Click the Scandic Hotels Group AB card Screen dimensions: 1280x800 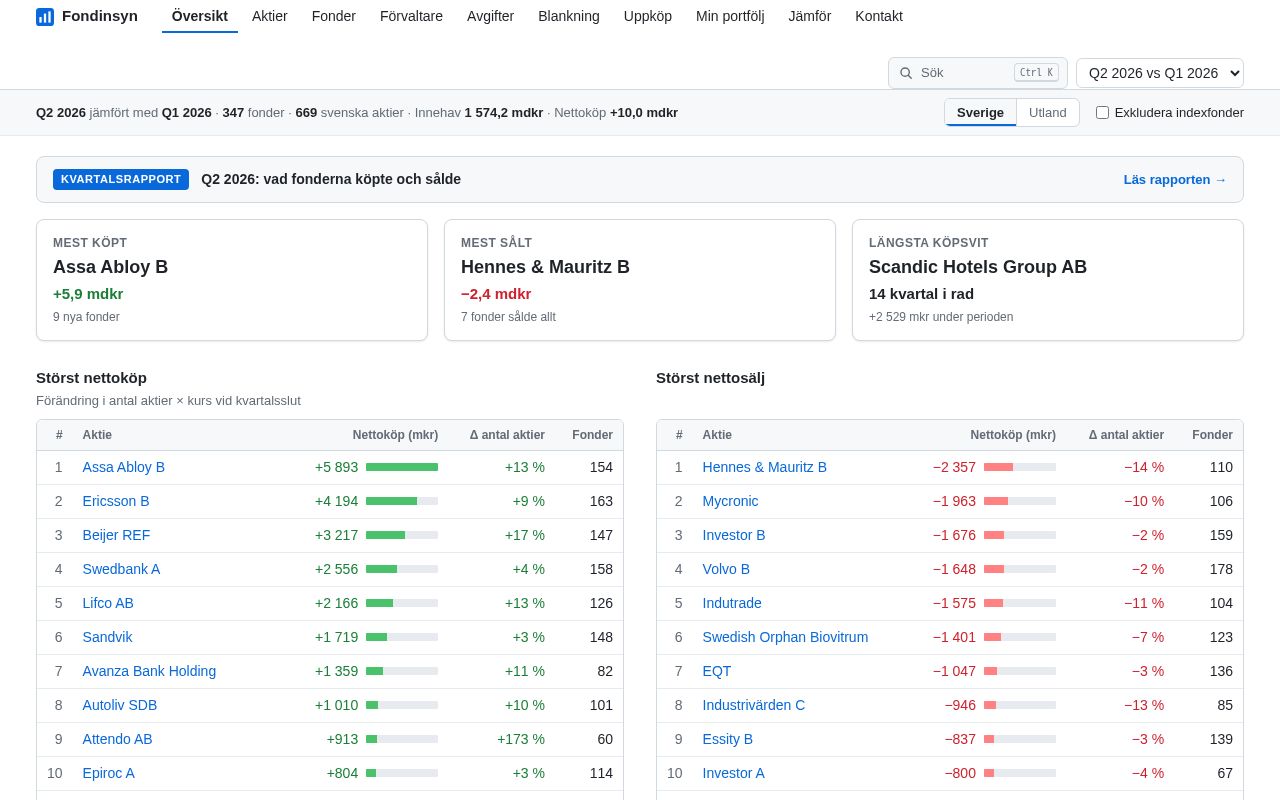(1048, 280)
